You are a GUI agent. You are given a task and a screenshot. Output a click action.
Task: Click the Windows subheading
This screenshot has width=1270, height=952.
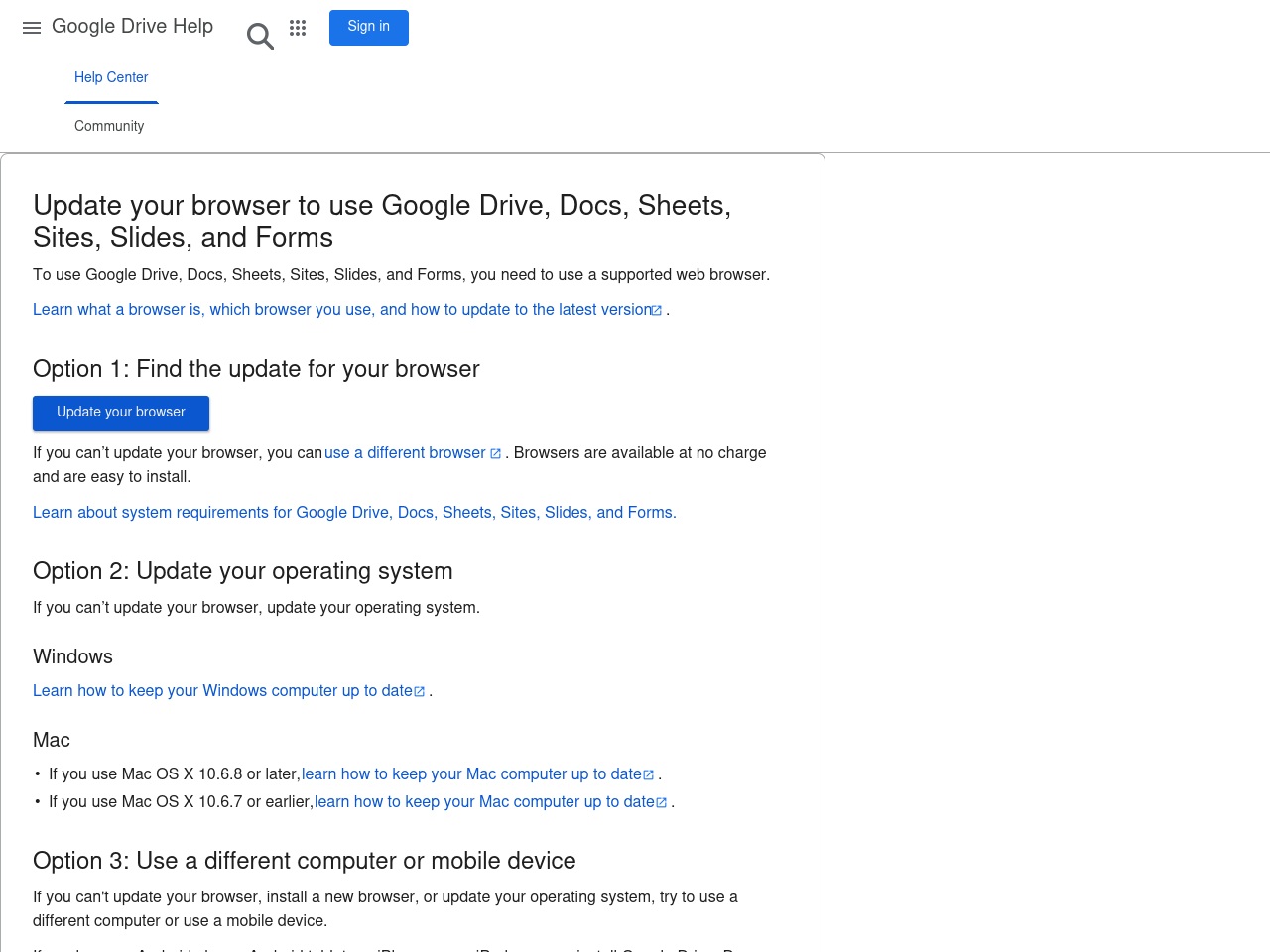click(72, 656)
